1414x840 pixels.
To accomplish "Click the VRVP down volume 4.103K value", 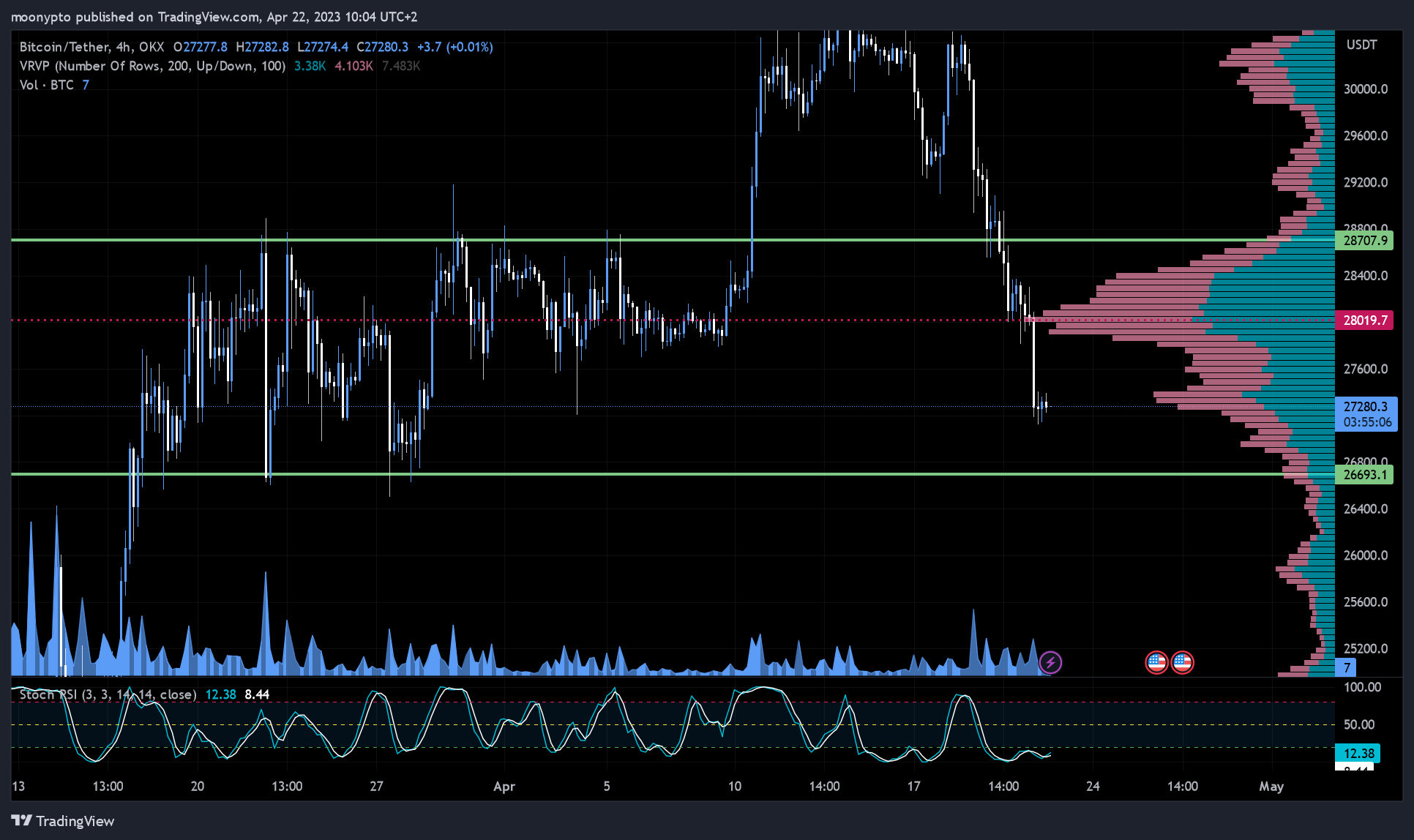I will coord(353,66).
